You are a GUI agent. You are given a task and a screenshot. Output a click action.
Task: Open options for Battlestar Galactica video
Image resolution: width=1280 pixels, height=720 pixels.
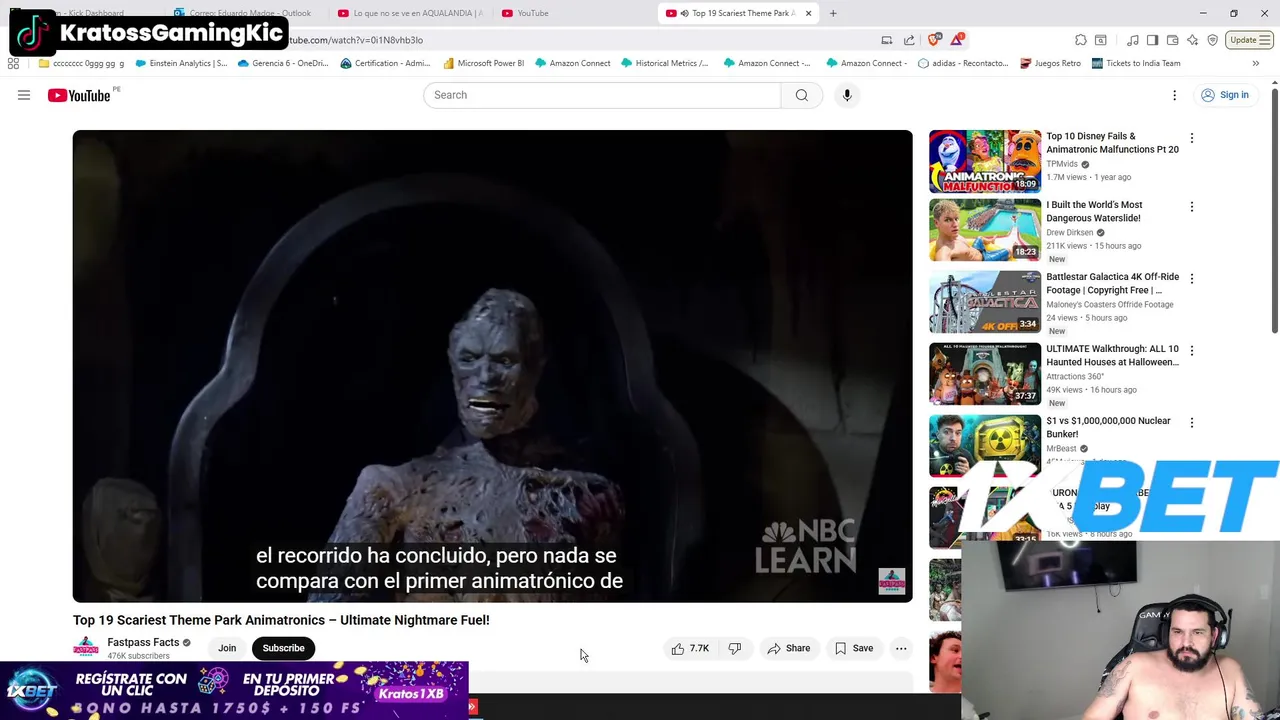(1191, 279)
